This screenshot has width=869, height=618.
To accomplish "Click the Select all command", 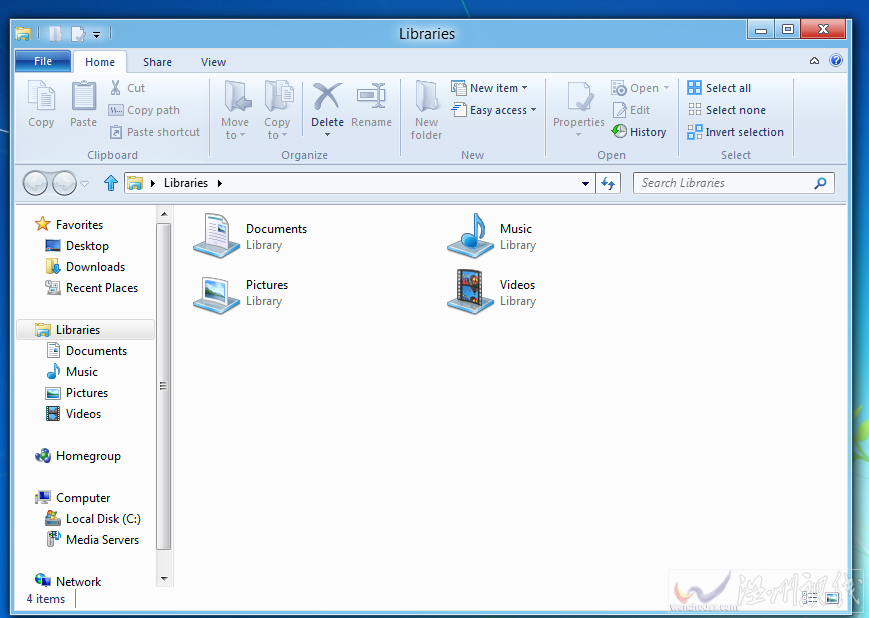I will click(723, 88).
